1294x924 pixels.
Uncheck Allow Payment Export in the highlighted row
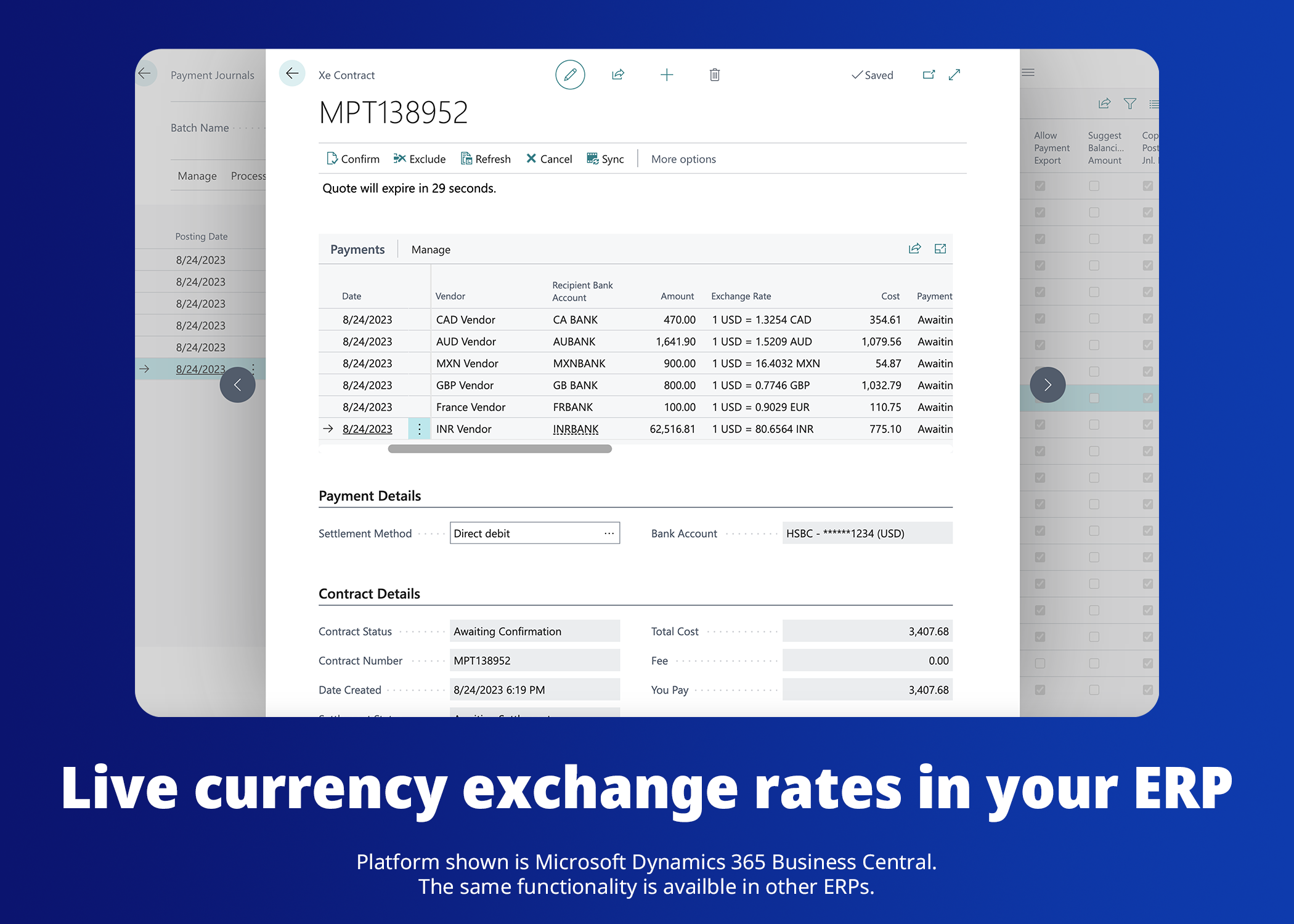point(1039,397)
